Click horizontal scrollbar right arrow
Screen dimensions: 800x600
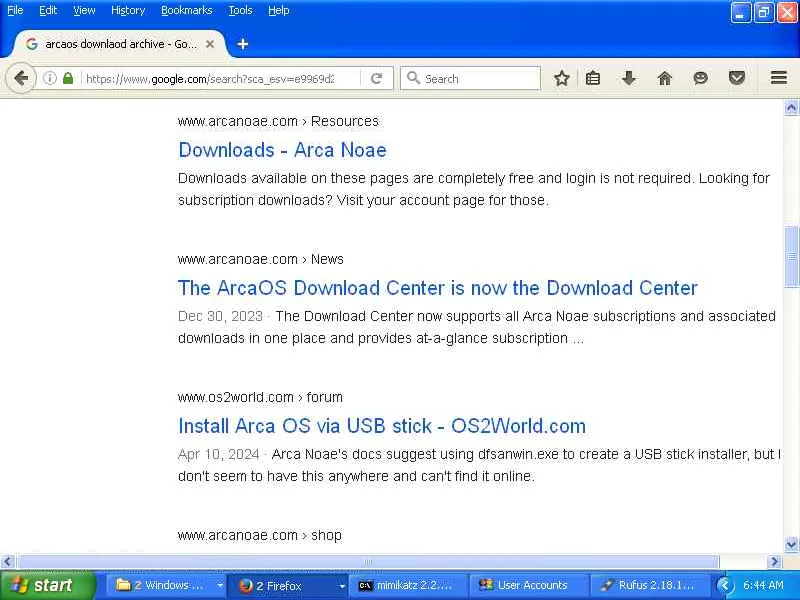[x=774, y=562]
